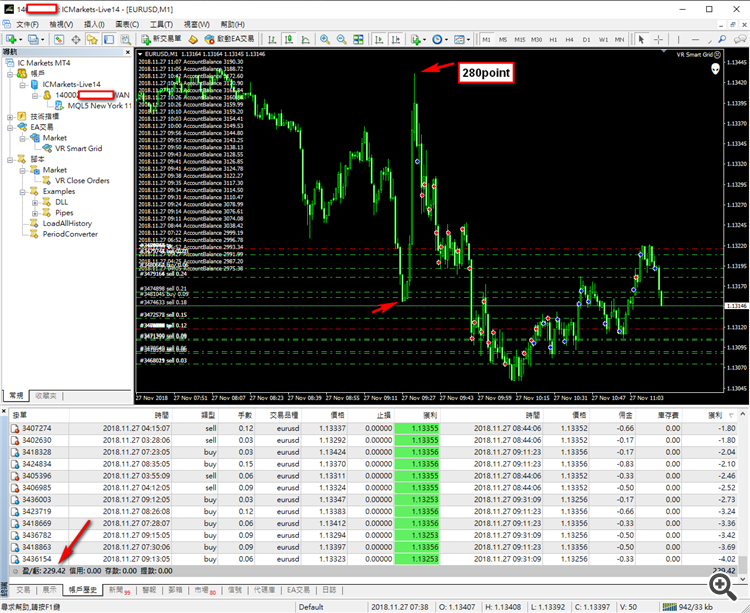Close the Navigator panel

(x=128, y=52)
